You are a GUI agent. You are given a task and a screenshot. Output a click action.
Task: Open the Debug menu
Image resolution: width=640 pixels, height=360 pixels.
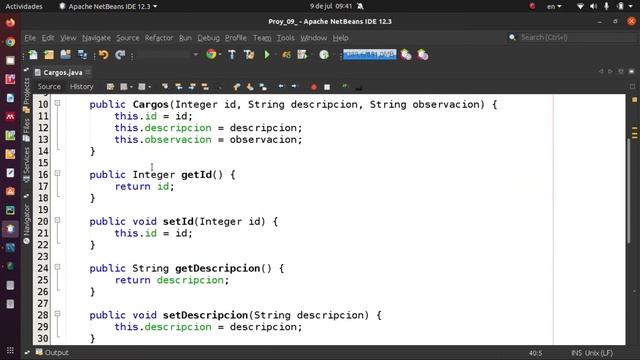pyautogui.click(x=209, y=38)
